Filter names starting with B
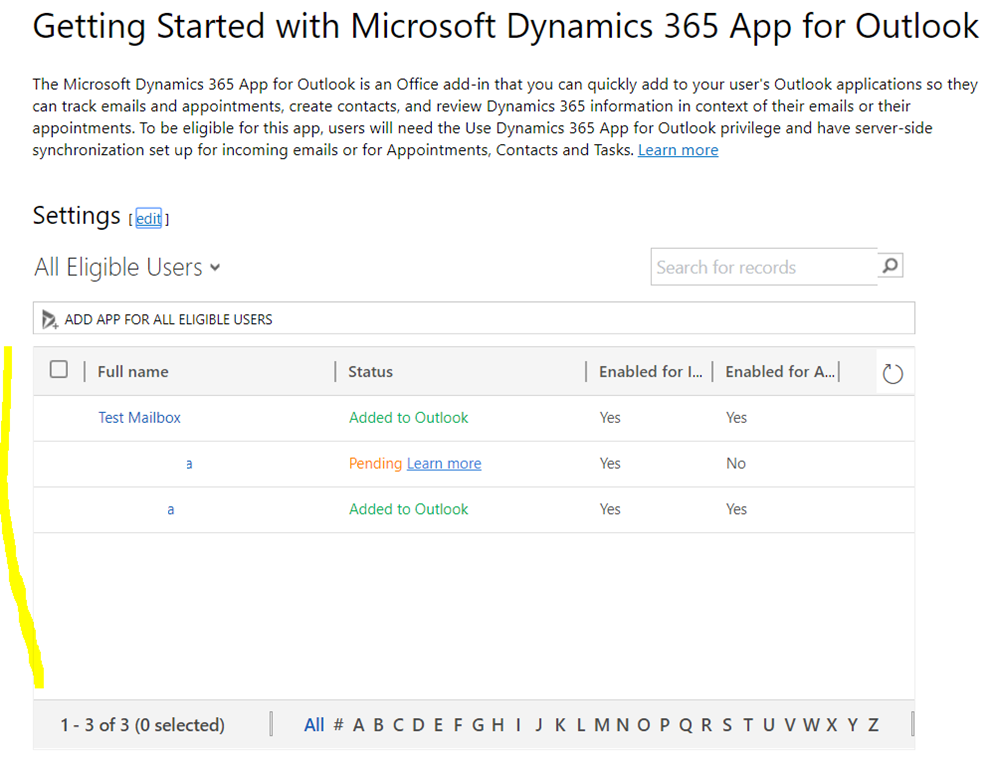 (378, 725)
